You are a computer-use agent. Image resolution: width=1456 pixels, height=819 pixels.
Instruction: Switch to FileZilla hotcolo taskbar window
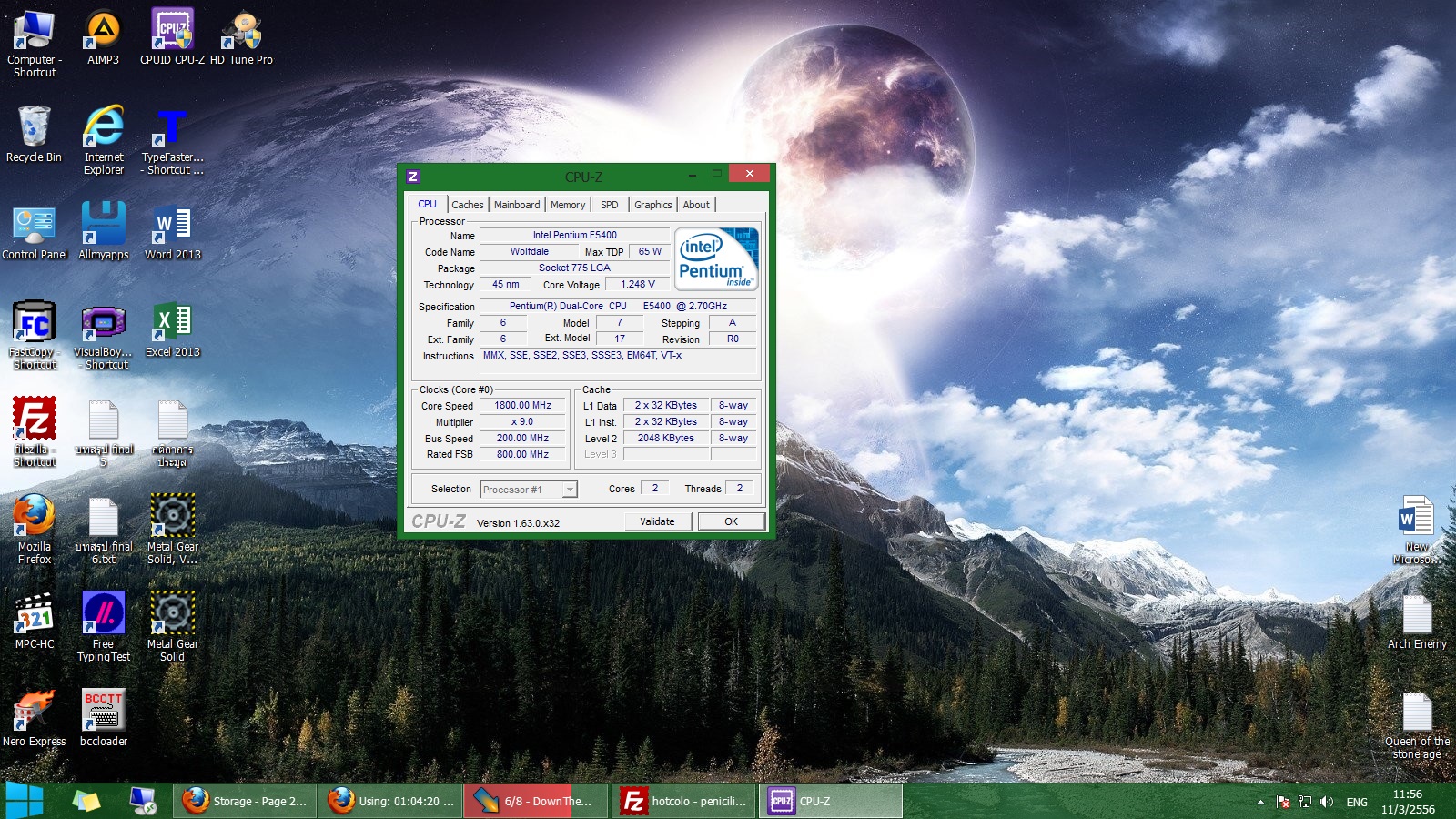[684, 801]
